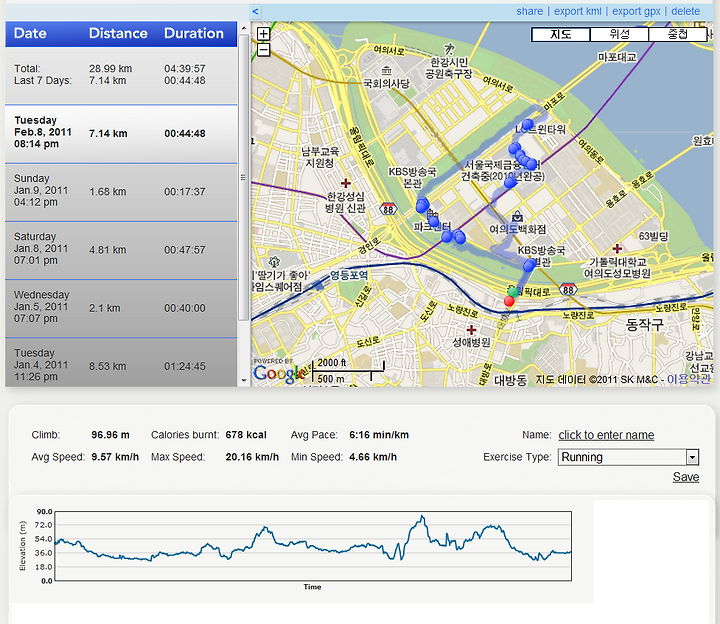Viewport: 720px width, 624px height.
Task: Select the Tuesday Feb.8, 2011 workout
Action: (x=121, y=134)
